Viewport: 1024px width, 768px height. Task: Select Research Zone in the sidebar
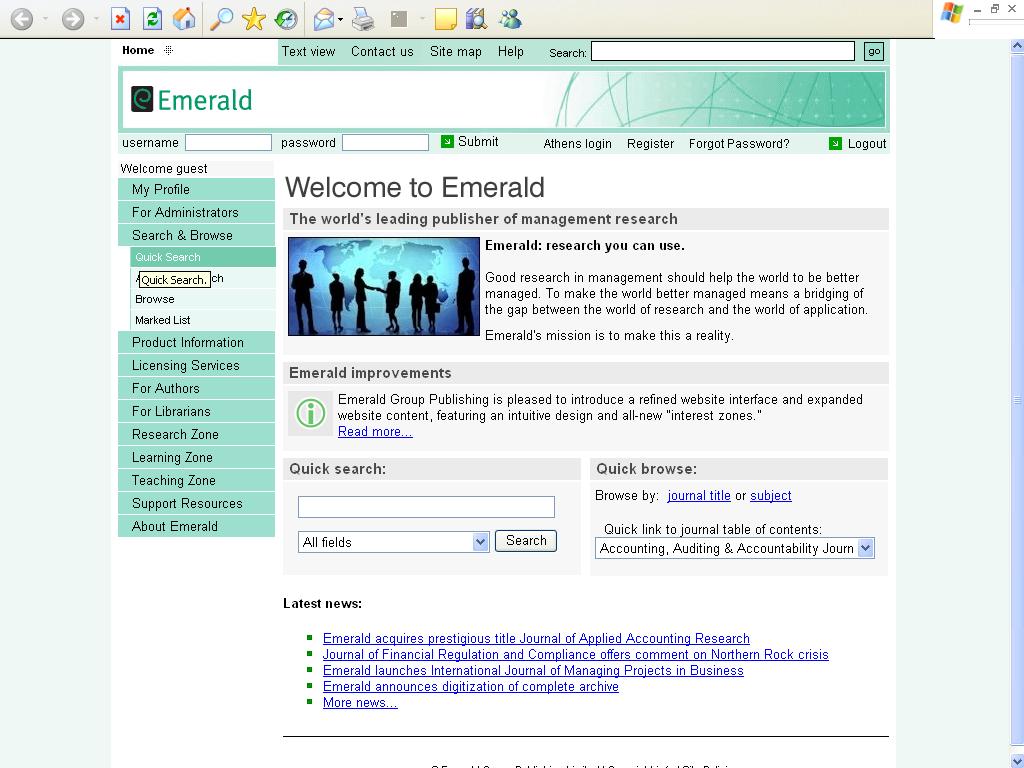(x=197, y=434)
